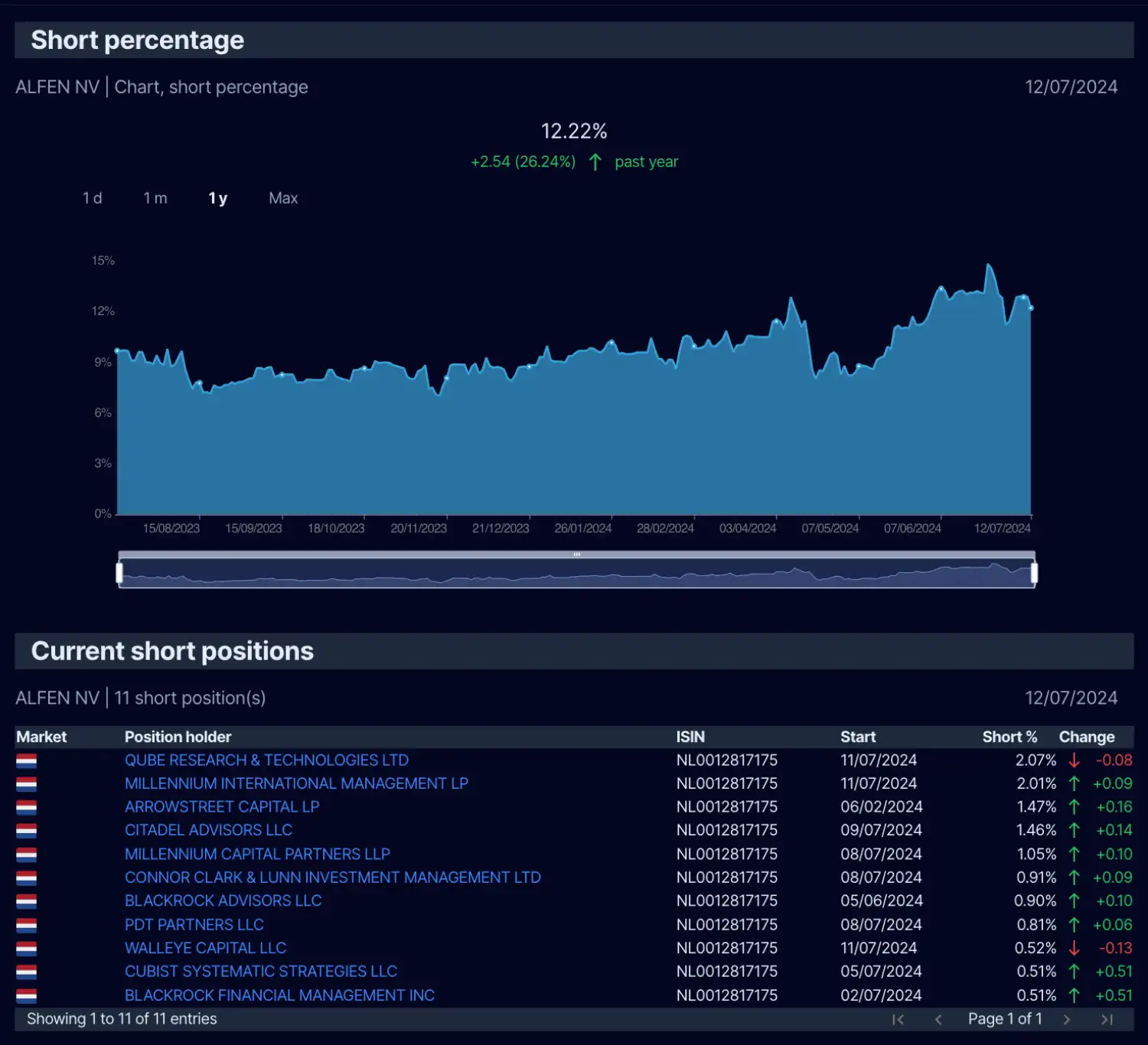
Task: Sort table by Position holder column
Action: (178, 737)
